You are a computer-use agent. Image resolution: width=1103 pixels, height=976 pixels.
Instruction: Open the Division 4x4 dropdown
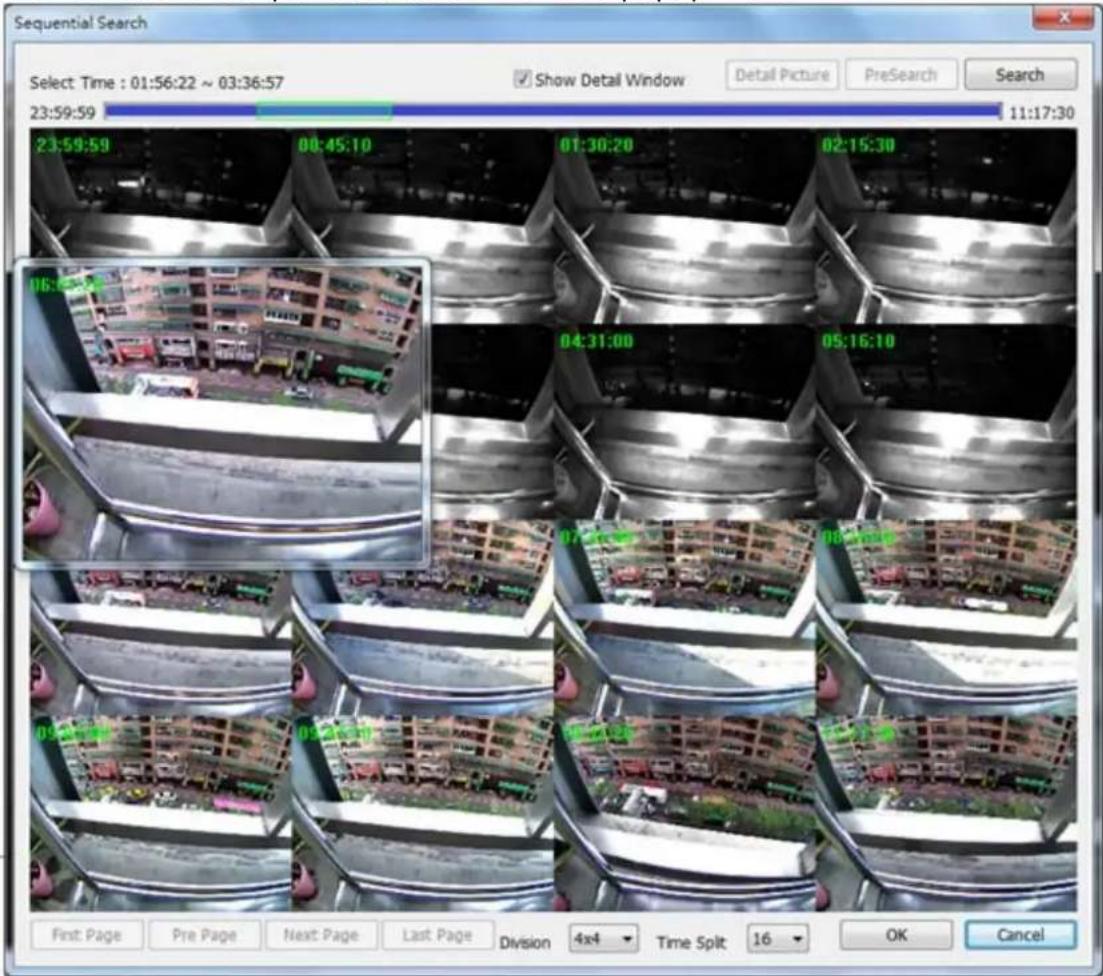click(604, 939)
